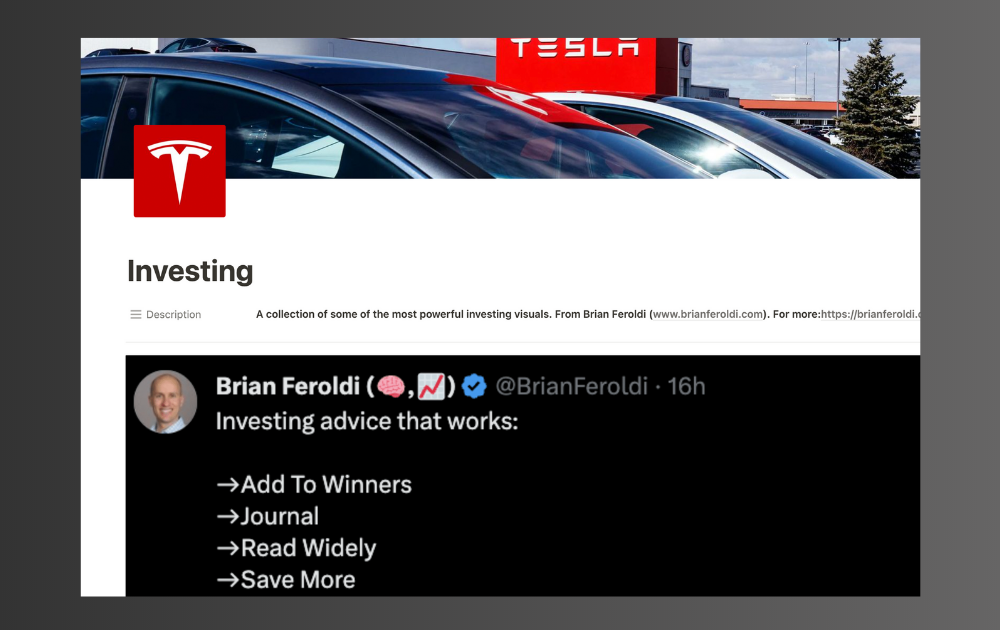The image size is (1000, 630).
Task: Click the Tesla cars cover image
Action: pyautogui.click(x=500, y=108)
